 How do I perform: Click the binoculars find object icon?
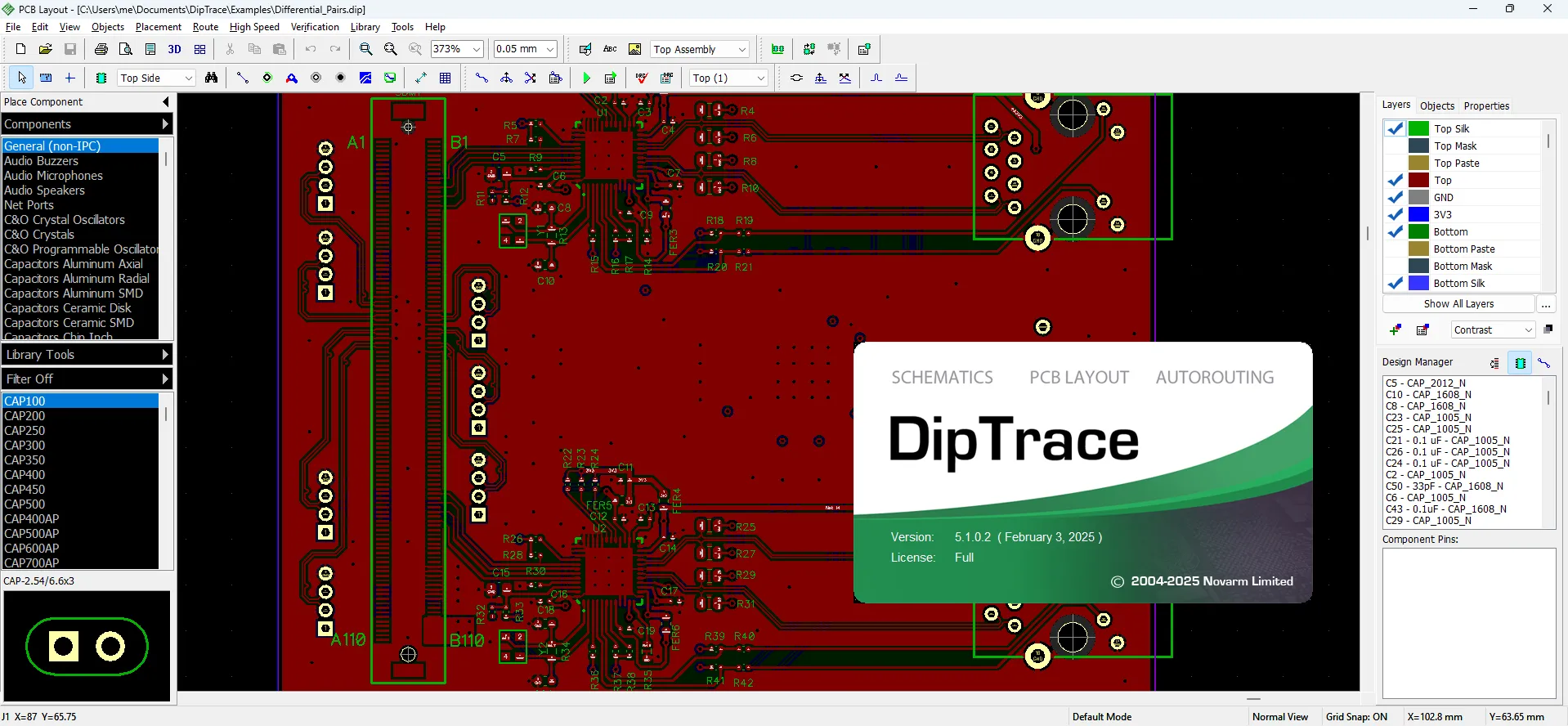tap(212, 78)
